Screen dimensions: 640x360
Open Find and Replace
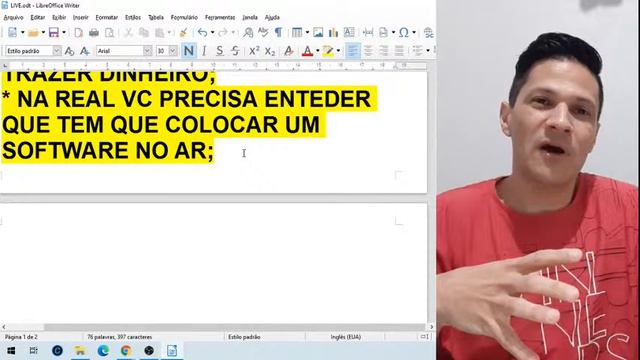click(248, 32)
